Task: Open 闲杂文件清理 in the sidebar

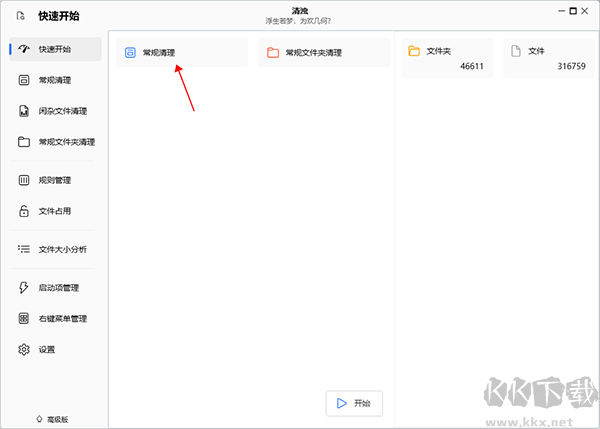Action: point(62,111)
